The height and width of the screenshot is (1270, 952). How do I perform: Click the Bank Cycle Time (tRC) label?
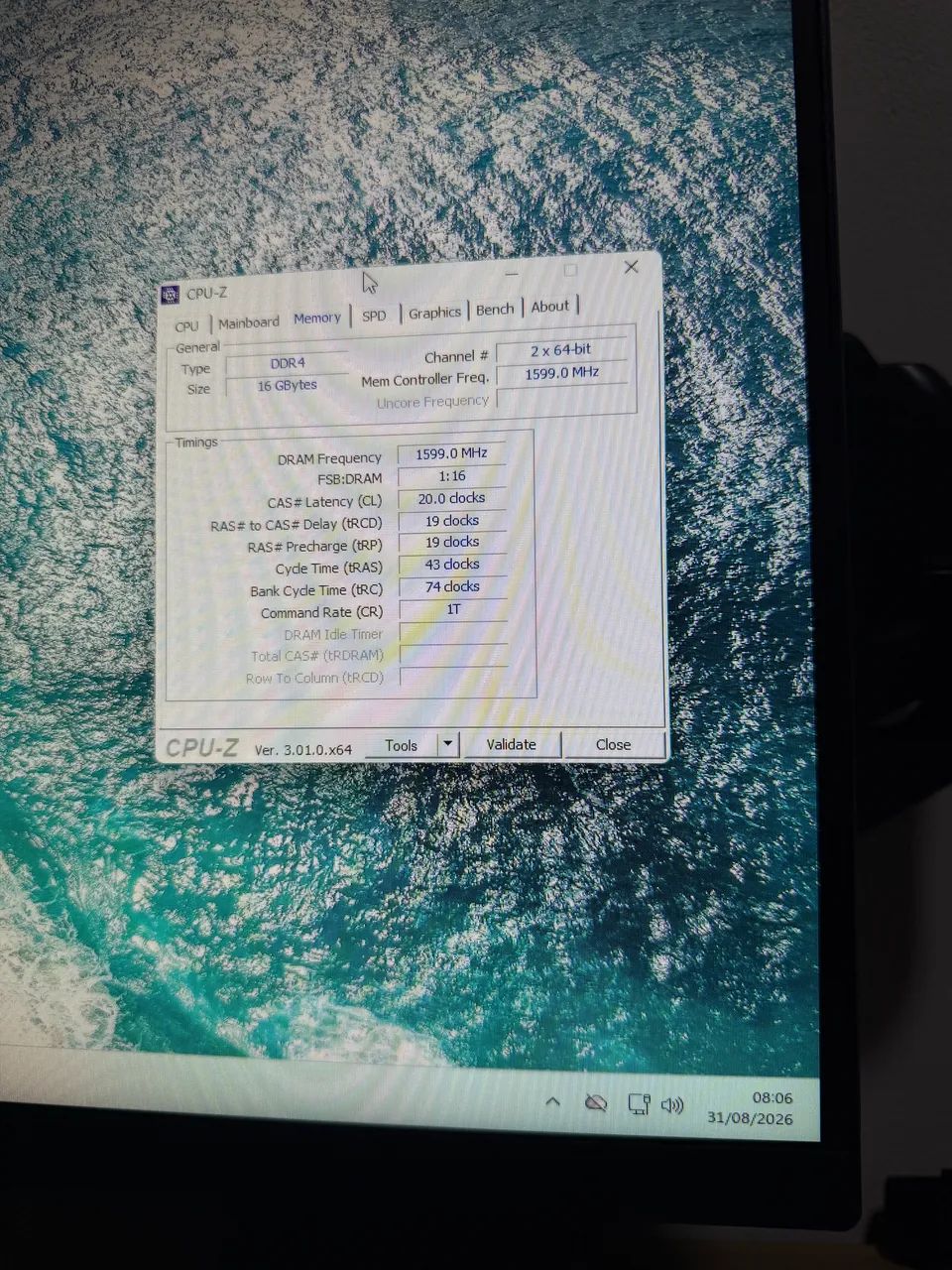316,590
